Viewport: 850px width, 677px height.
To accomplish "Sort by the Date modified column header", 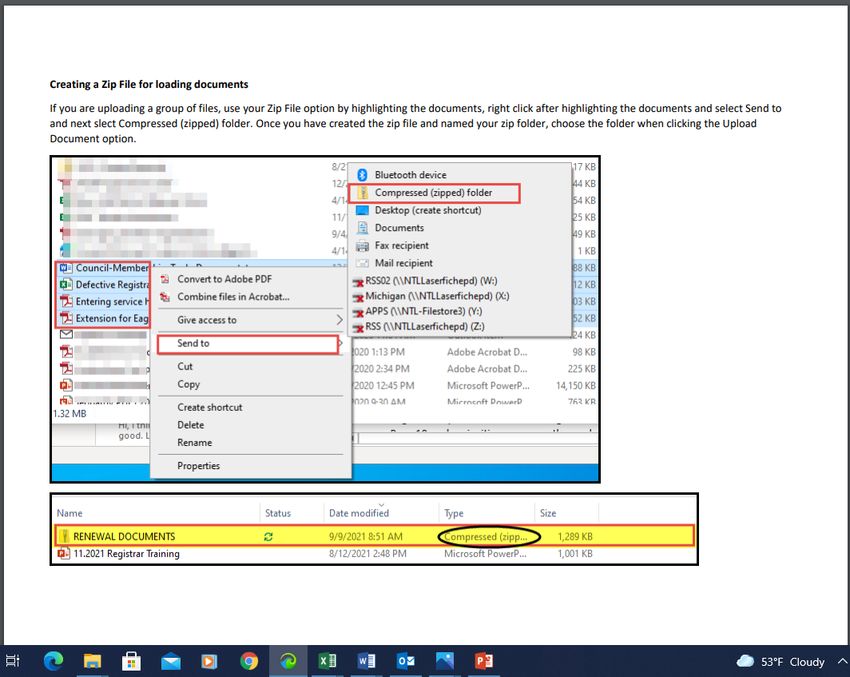I will (x=359, y=513).
